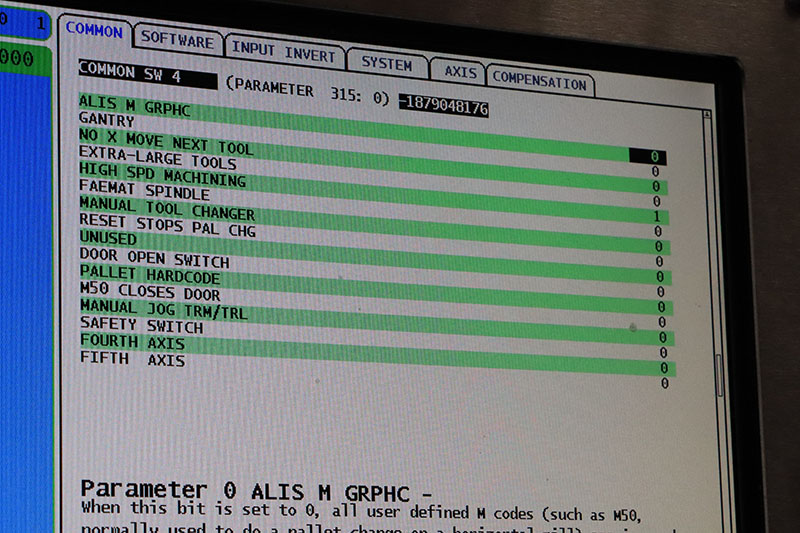
Task: Select the NO X MOVE NEXT TOOL row
Action: click(373, 162)
